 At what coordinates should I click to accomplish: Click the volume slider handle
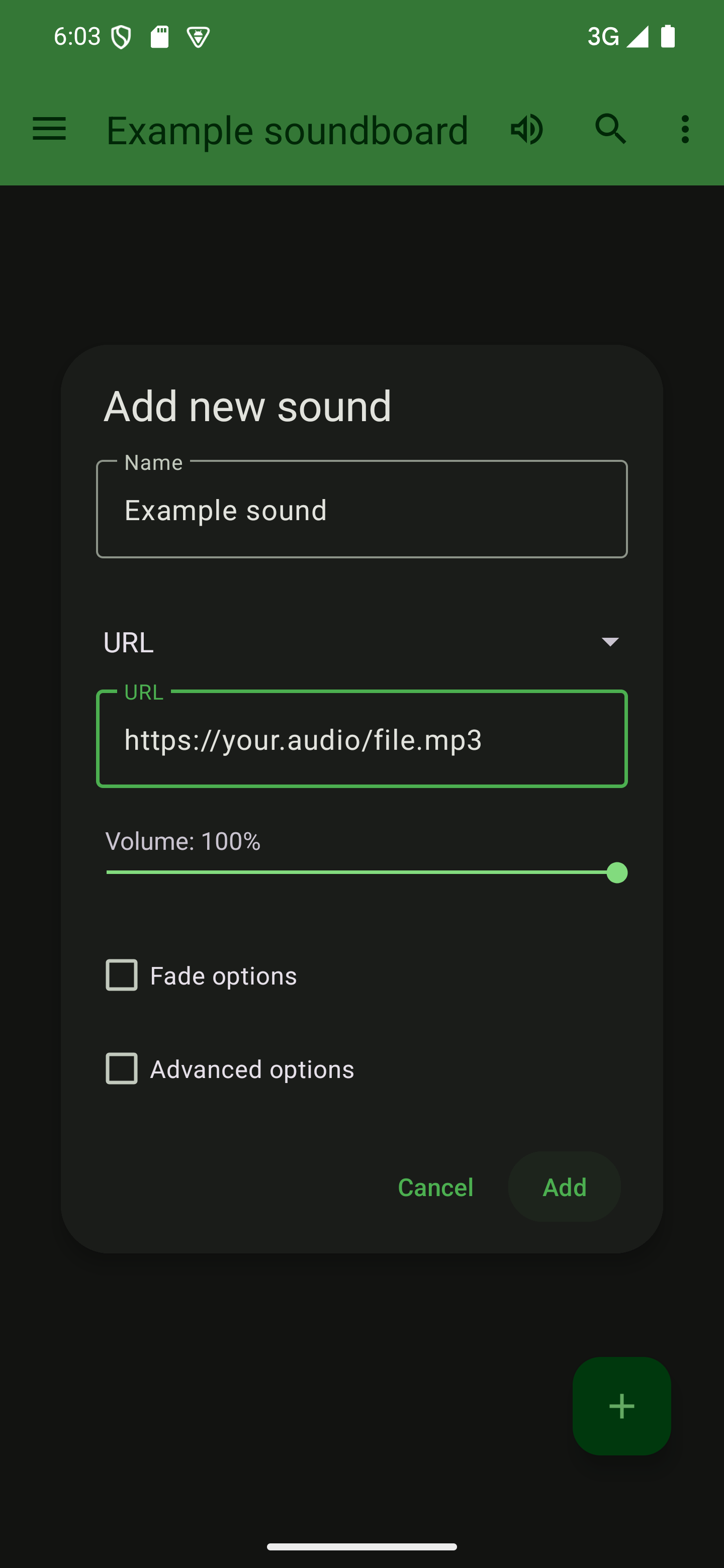coord(617,873)
